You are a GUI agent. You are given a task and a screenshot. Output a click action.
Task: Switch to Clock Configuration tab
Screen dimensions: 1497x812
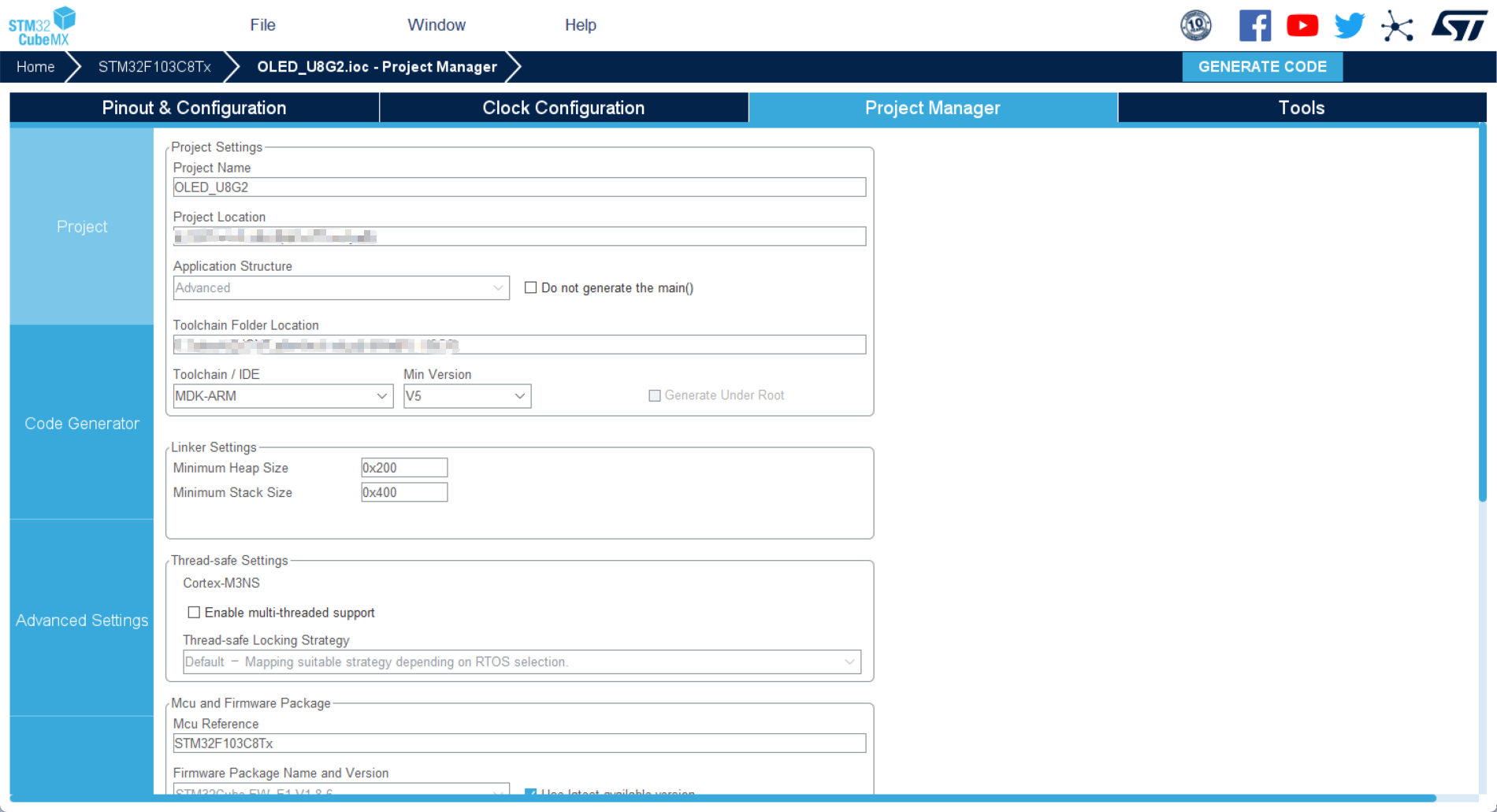click(x=564, y=108)
